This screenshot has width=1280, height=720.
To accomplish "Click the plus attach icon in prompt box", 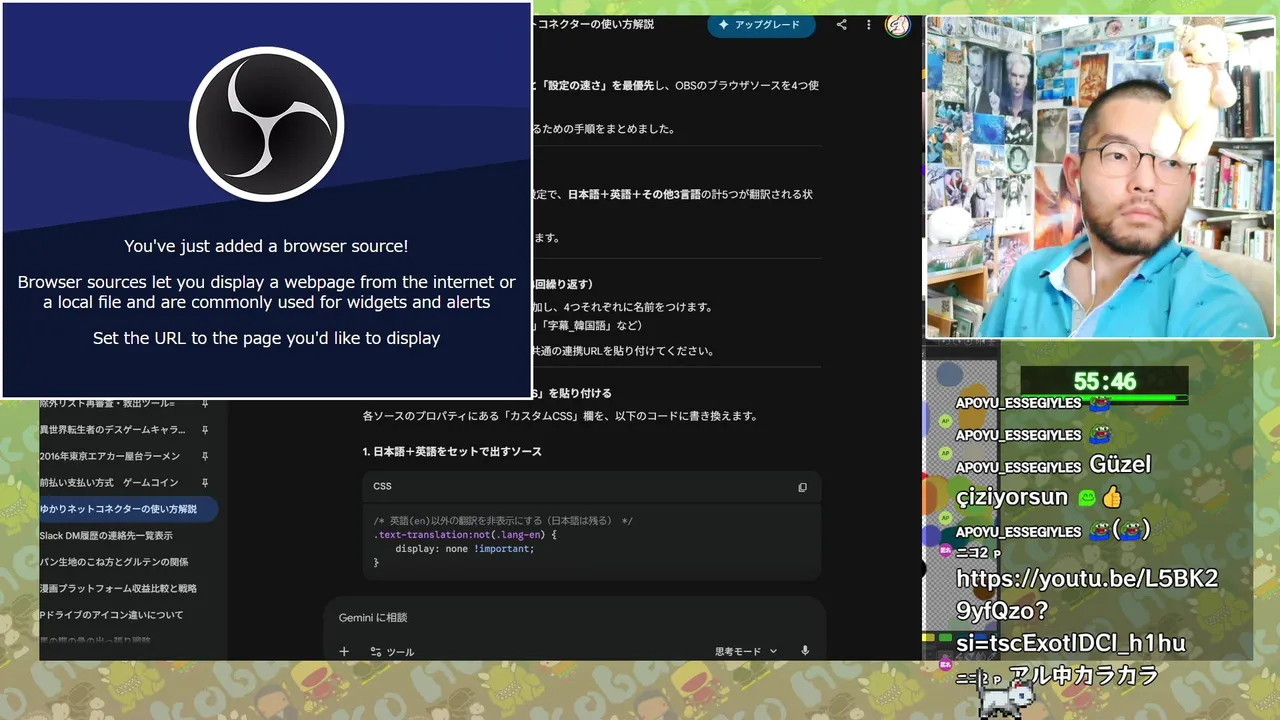I will pos(344,651).
